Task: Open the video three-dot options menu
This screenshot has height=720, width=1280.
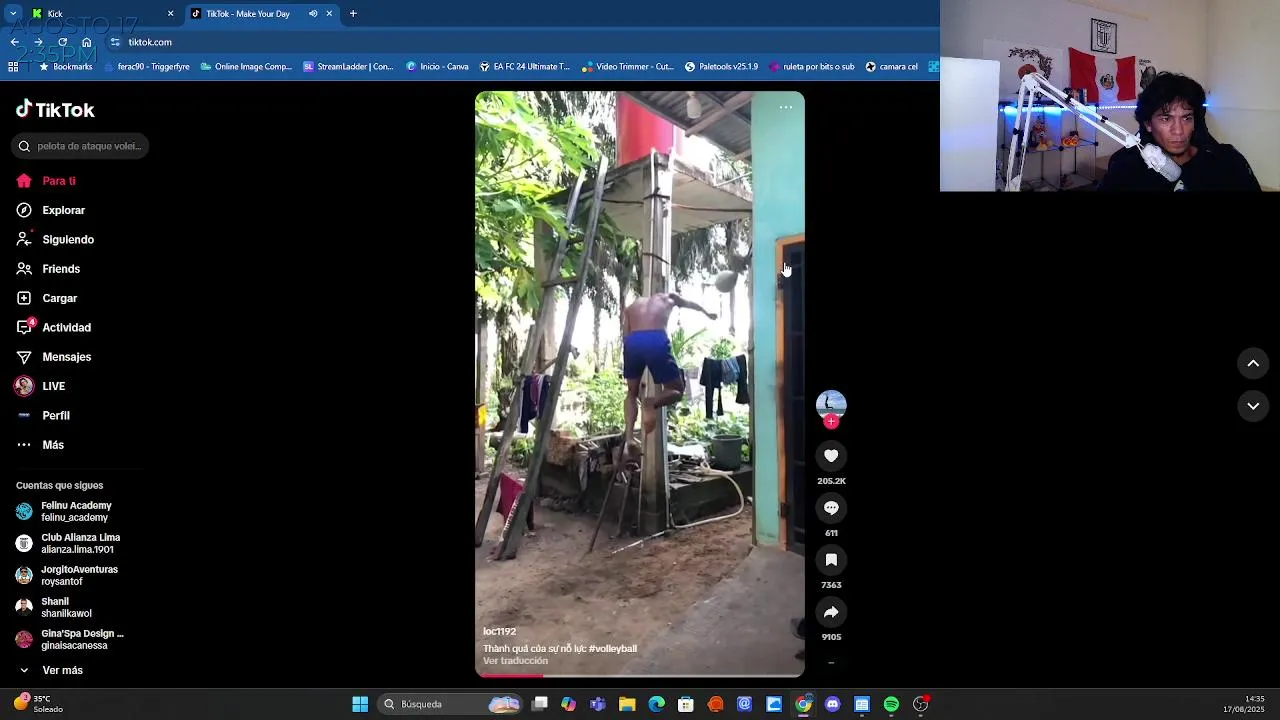Action: [x=786, y=107]
